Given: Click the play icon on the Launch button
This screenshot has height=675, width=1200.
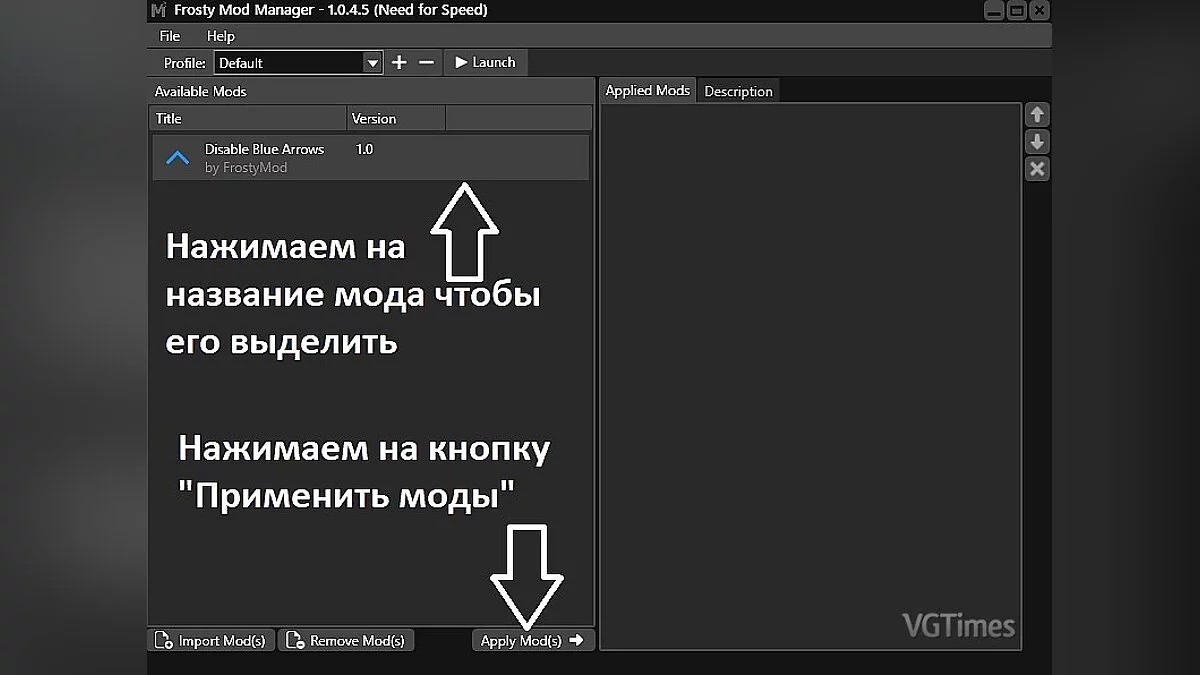Looking at the screenshot, I should [x=459, y=62].
